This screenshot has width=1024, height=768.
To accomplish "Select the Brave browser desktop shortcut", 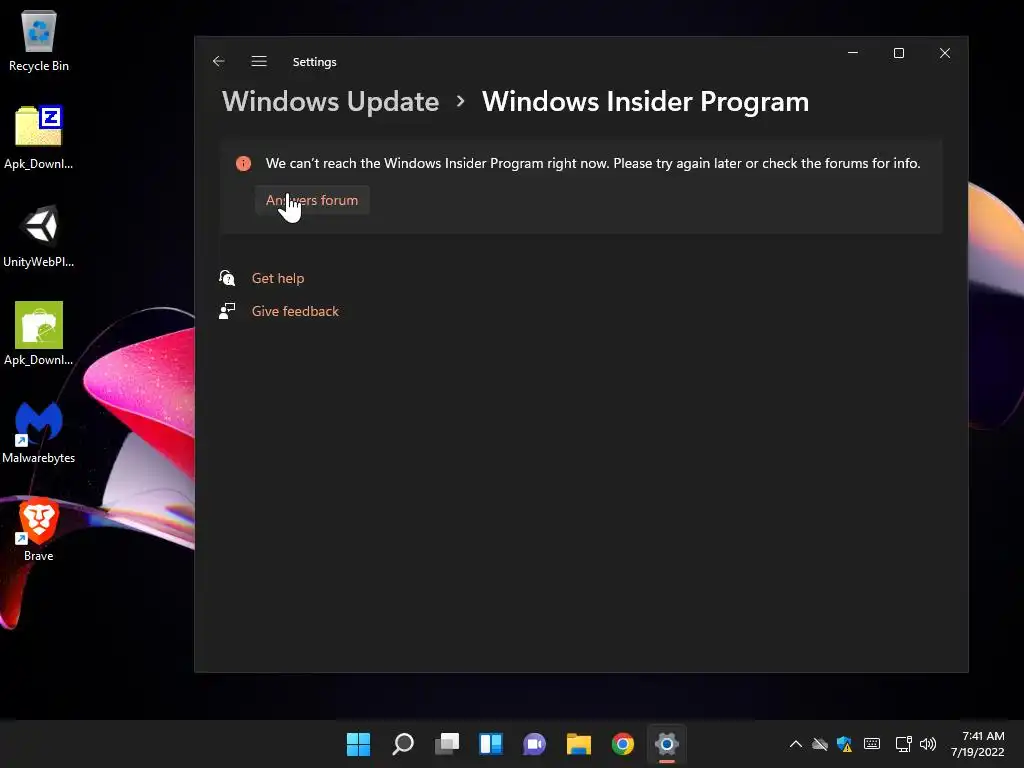I will (39, 530).
